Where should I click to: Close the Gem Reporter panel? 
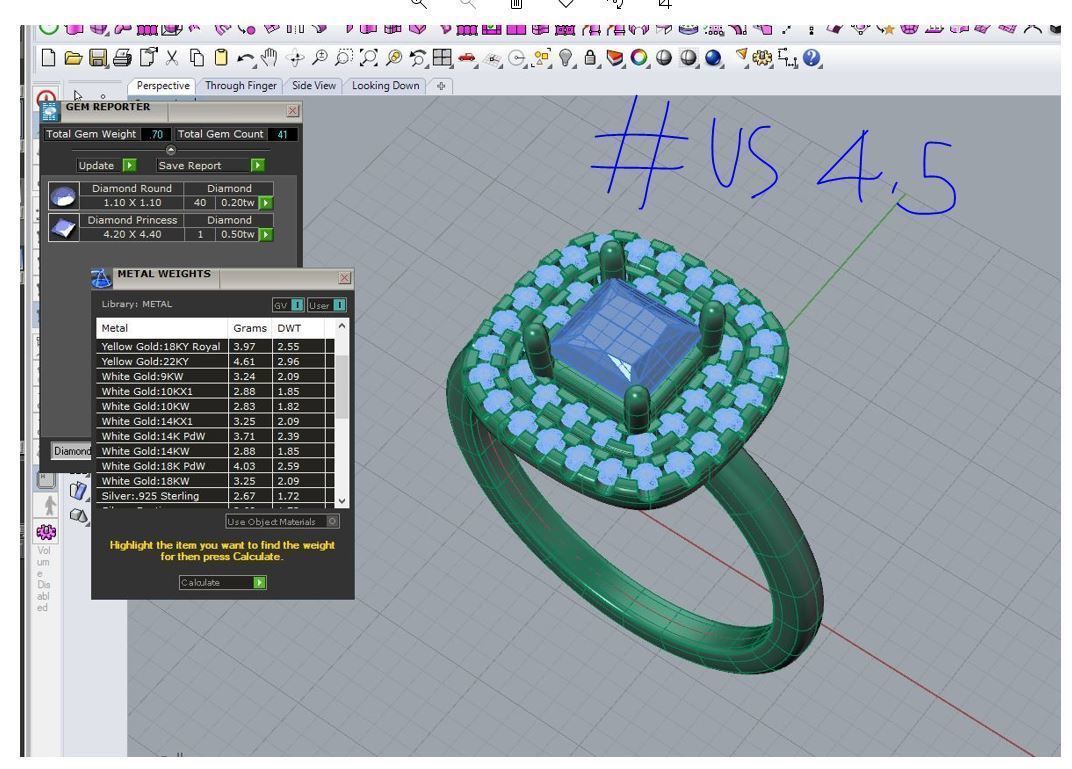coord(293,111)
